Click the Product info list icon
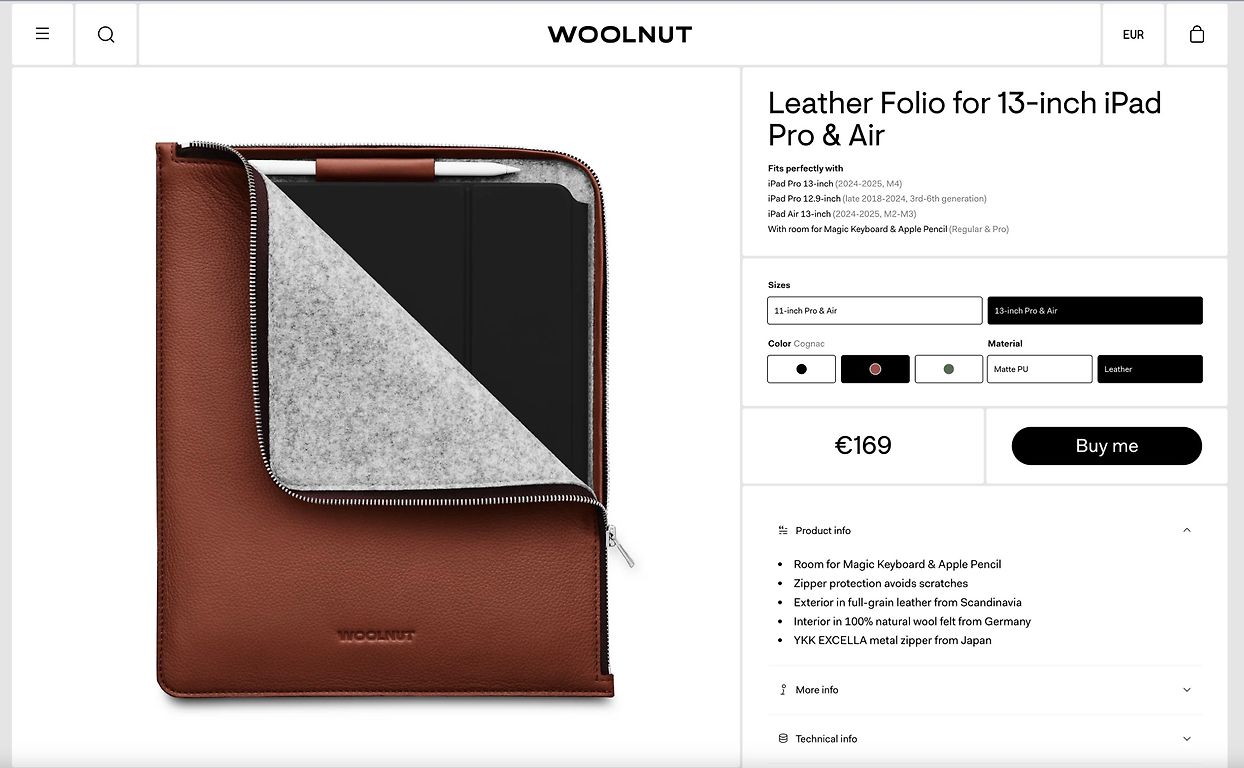 click(x=783, y=530)
